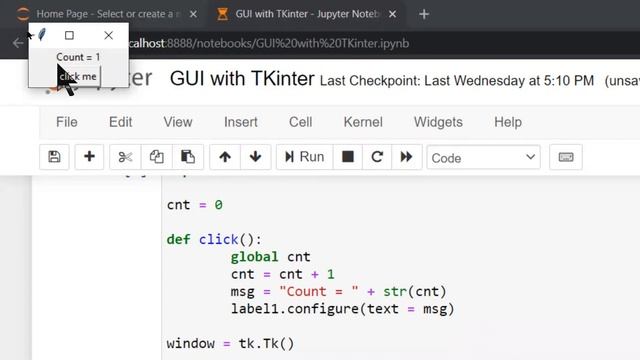640x360 pixels.
Task: Open the Cell menu
Action: (300, 122)
